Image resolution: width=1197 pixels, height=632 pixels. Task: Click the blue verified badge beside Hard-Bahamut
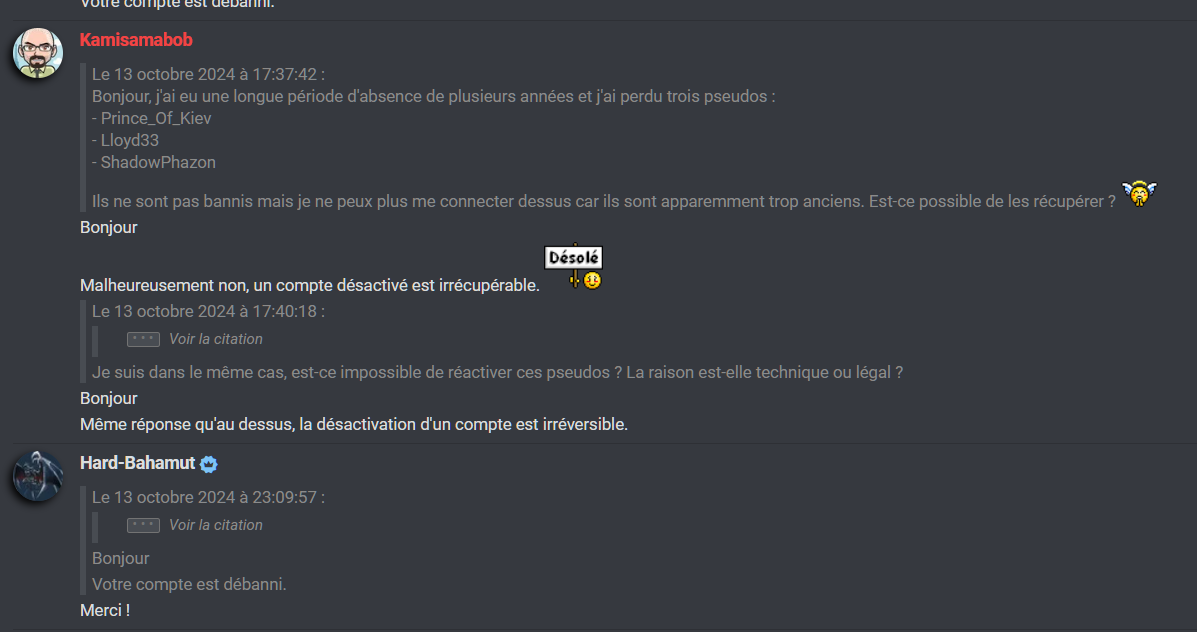pos(208,464)
